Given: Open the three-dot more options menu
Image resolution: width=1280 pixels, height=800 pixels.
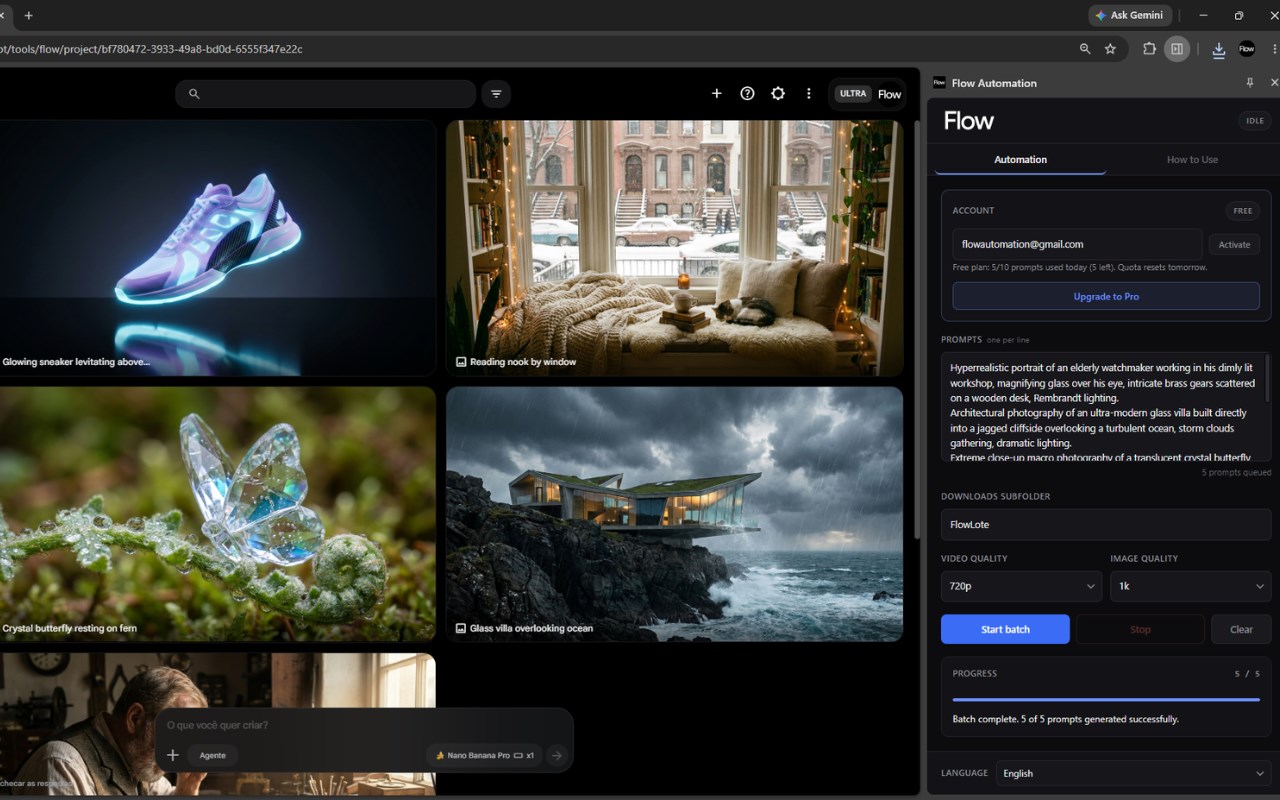Looking at the screenshot, I should tap(809, 93).
